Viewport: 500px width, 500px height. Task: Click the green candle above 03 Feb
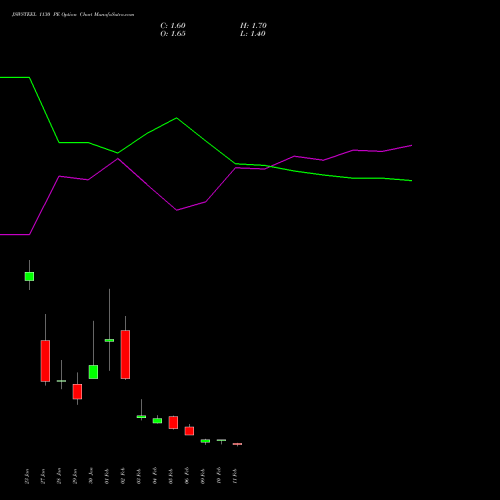point(141,416)
